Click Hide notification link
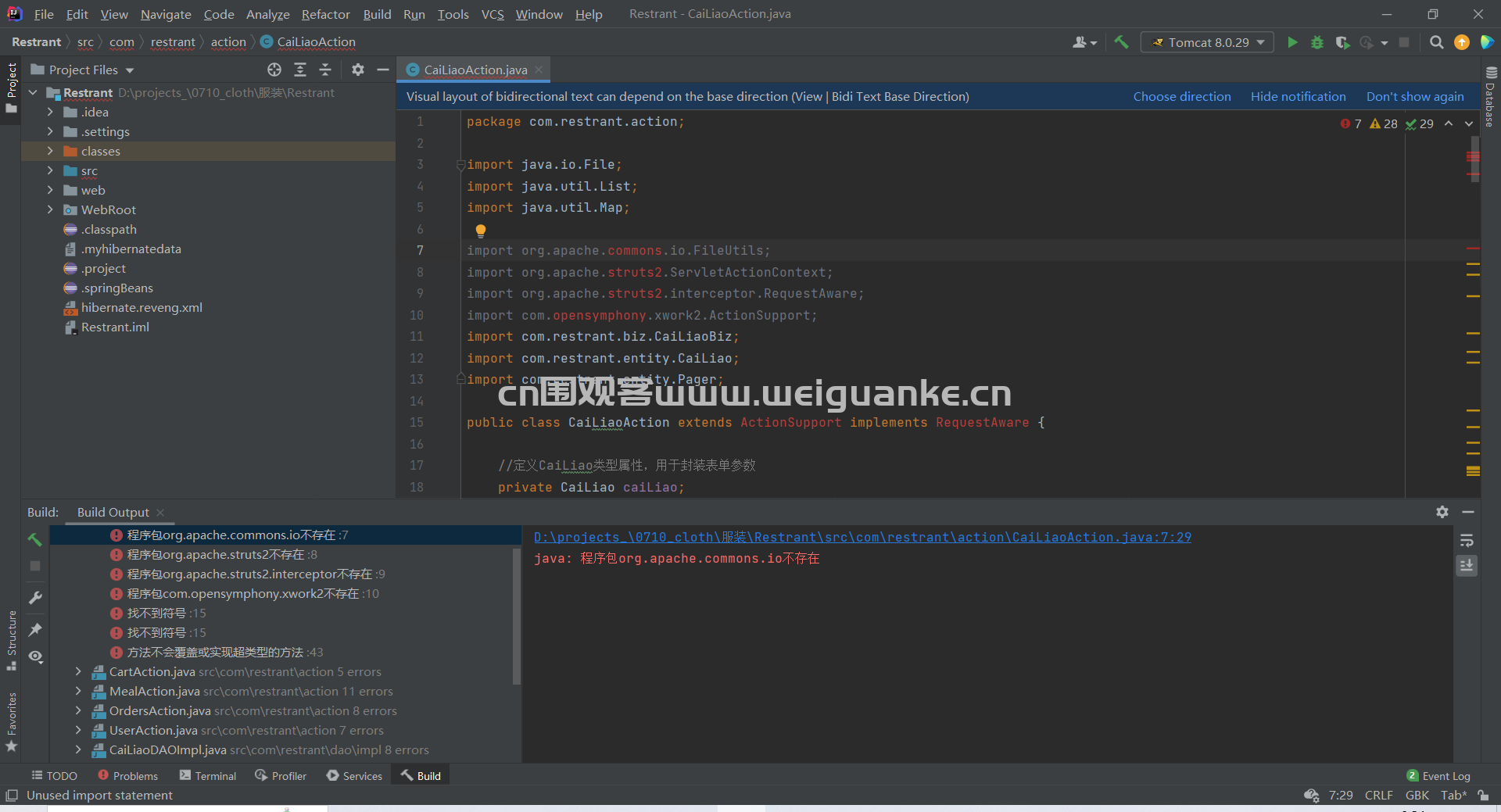 coord(1298,96)
